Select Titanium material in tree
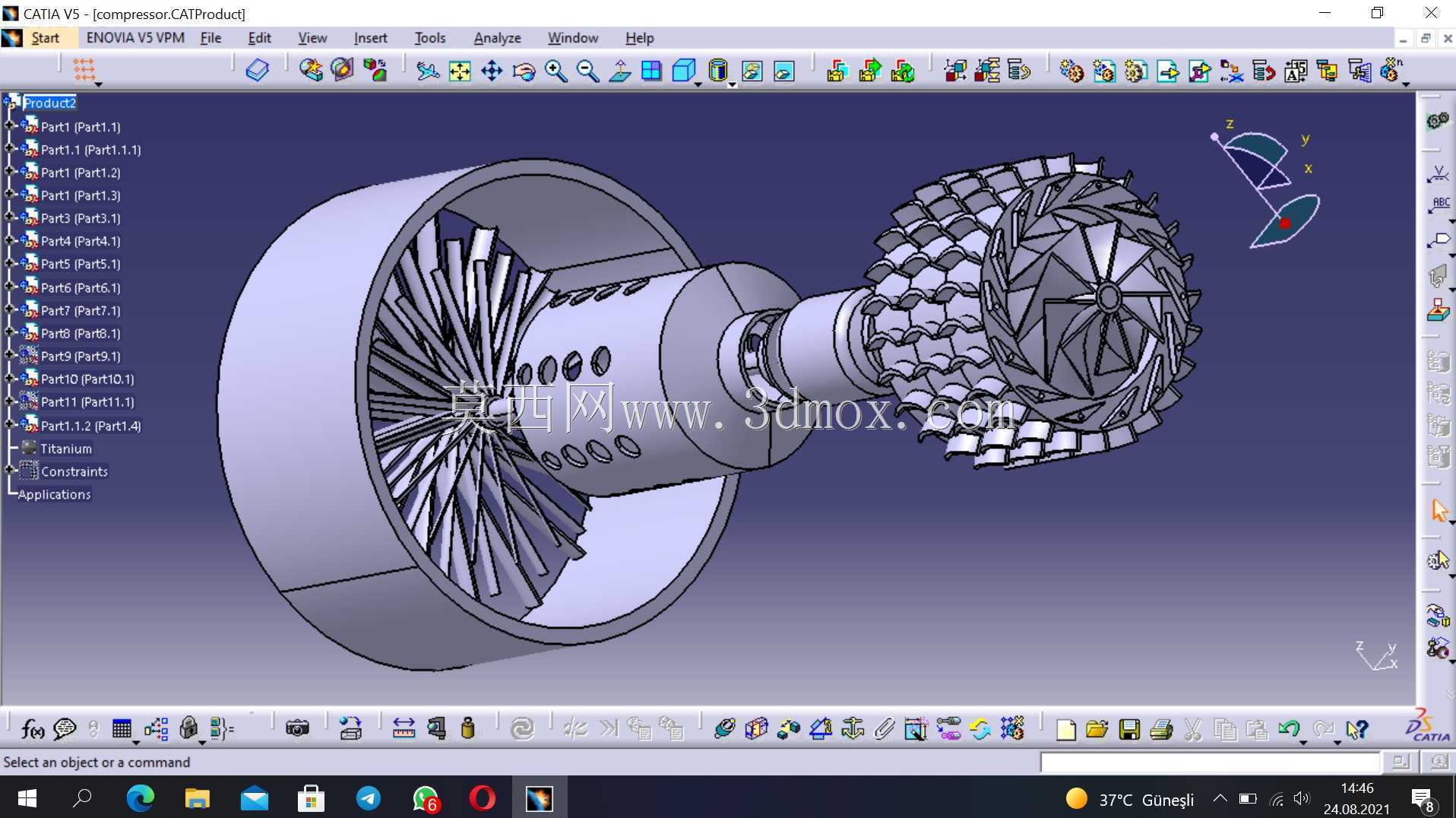Viewport: 1456px width, 818px height. (66, 449)
